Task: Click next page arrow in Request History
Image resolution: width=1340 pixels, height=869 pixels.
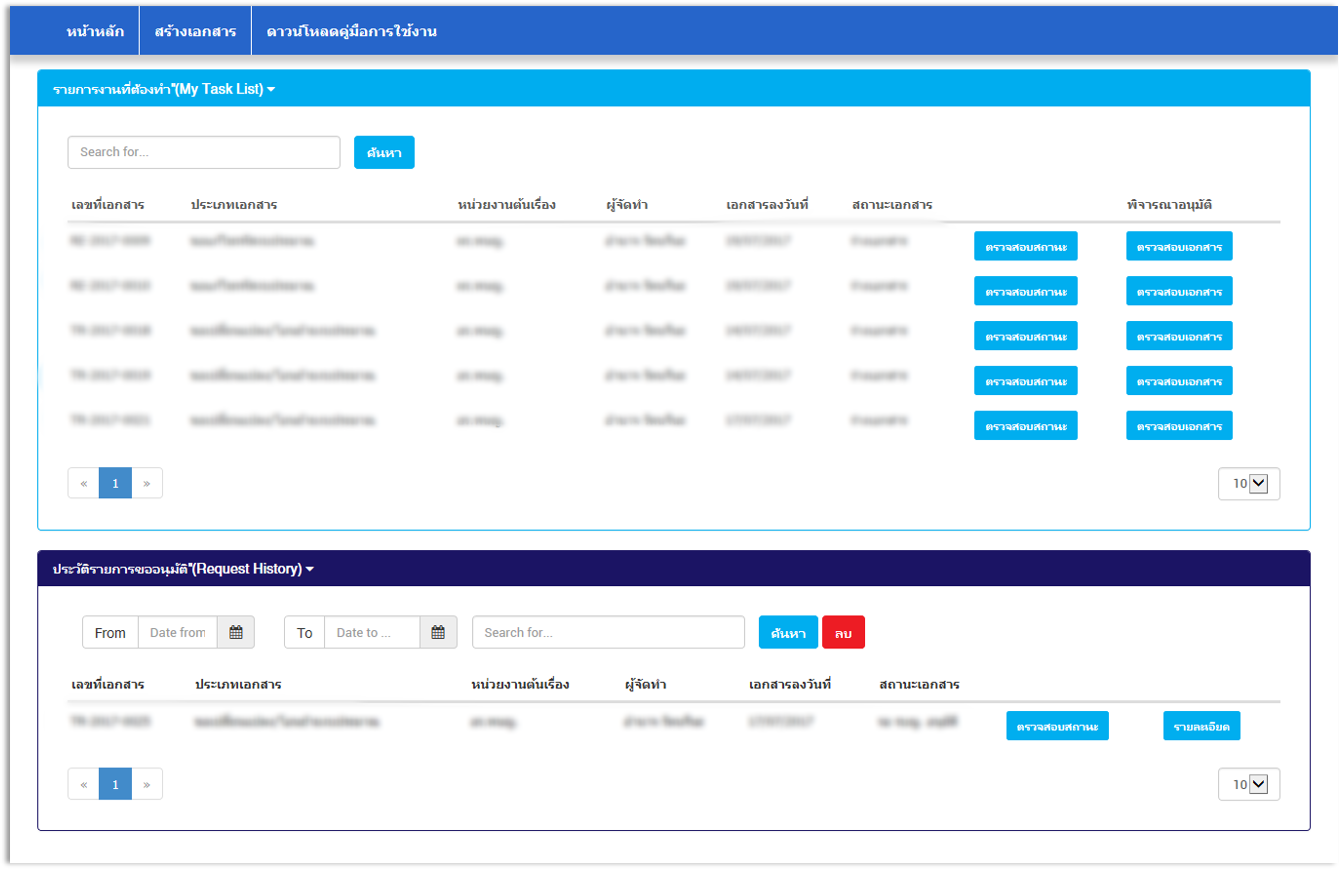Action: click(147, 784)
